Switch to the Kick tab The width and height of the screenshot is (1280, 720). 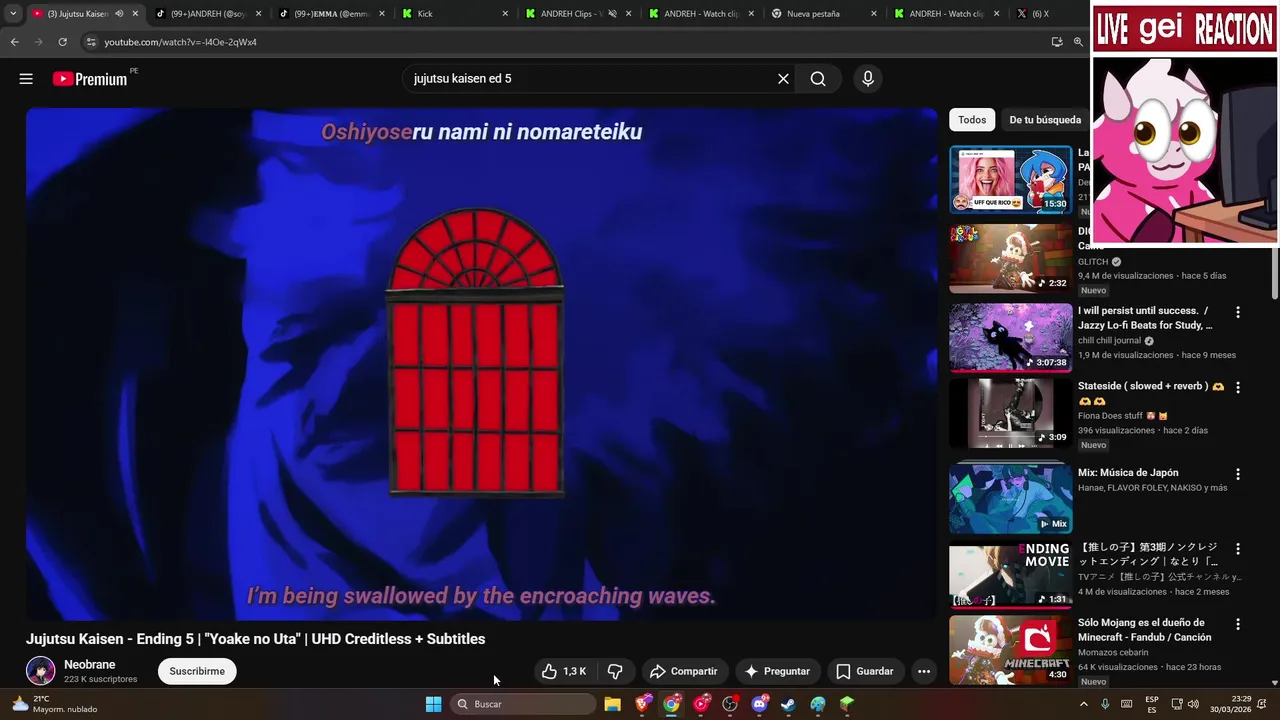pyautogui.click(x=455, y=14)
